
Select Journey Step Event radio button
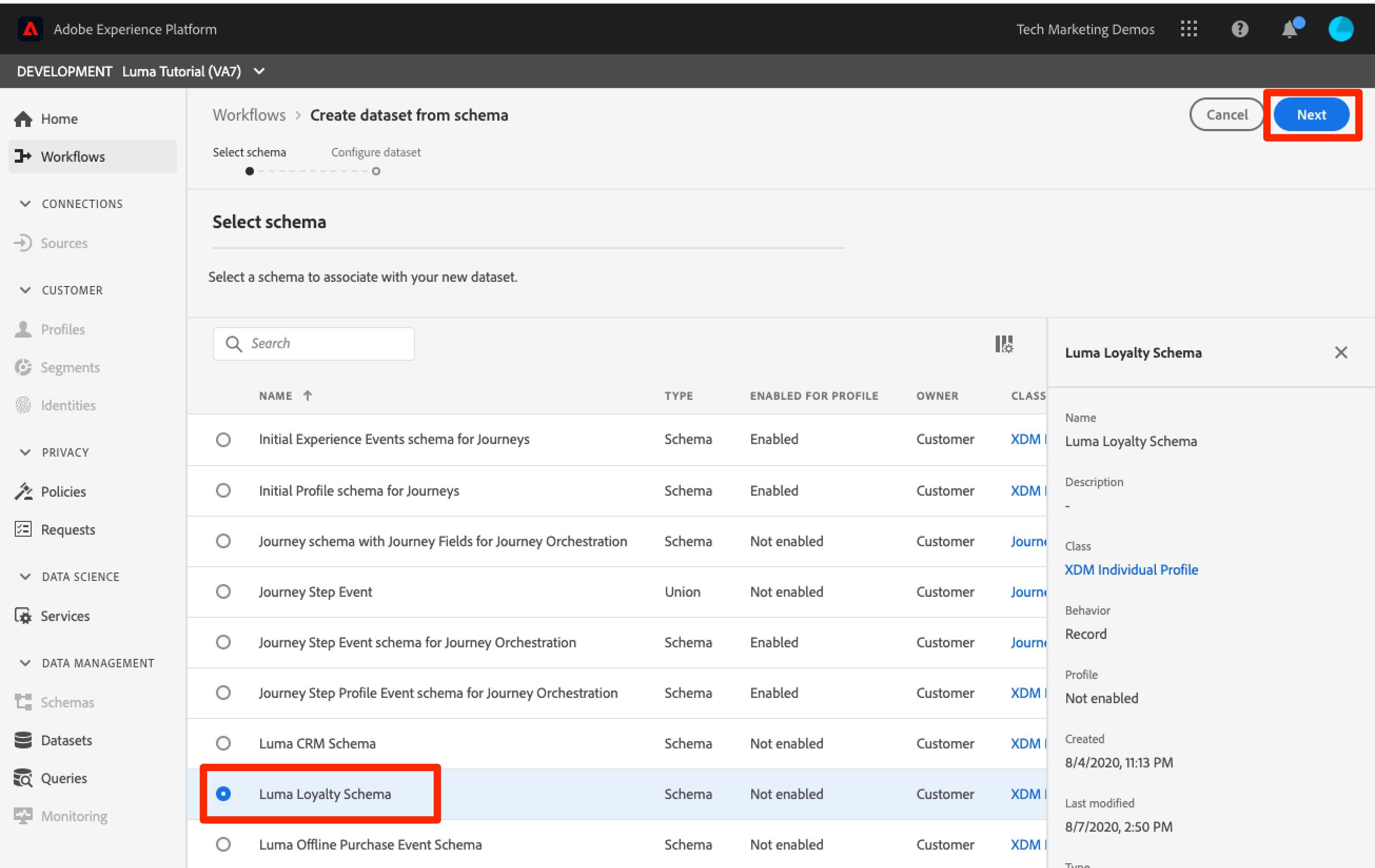223,591
